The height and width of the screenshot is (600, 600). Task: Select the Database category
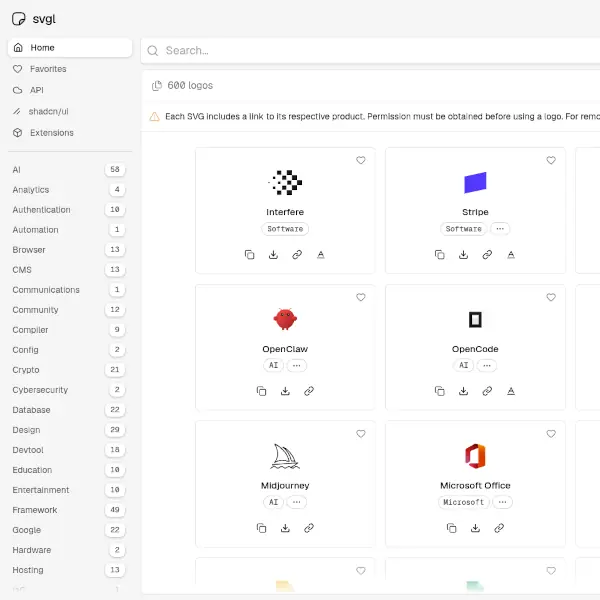point(69,410)
